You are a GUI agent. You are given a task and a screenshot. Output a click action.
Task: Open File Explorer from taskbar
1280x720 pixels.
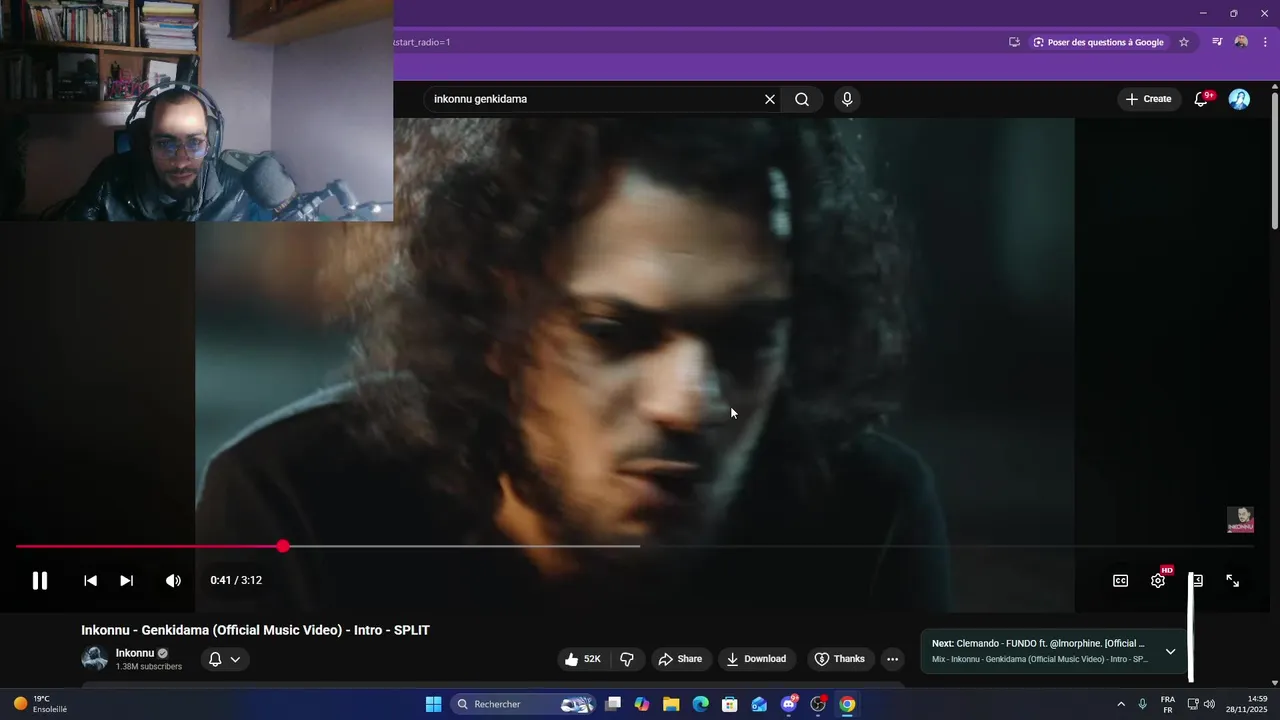[671, 704]
